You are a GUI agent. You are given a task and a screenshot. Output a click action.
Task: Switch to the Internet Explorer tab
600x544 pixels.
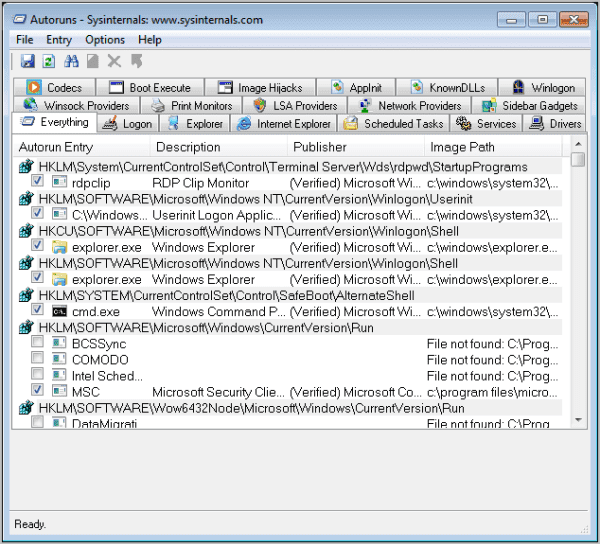tap(284, 124)
